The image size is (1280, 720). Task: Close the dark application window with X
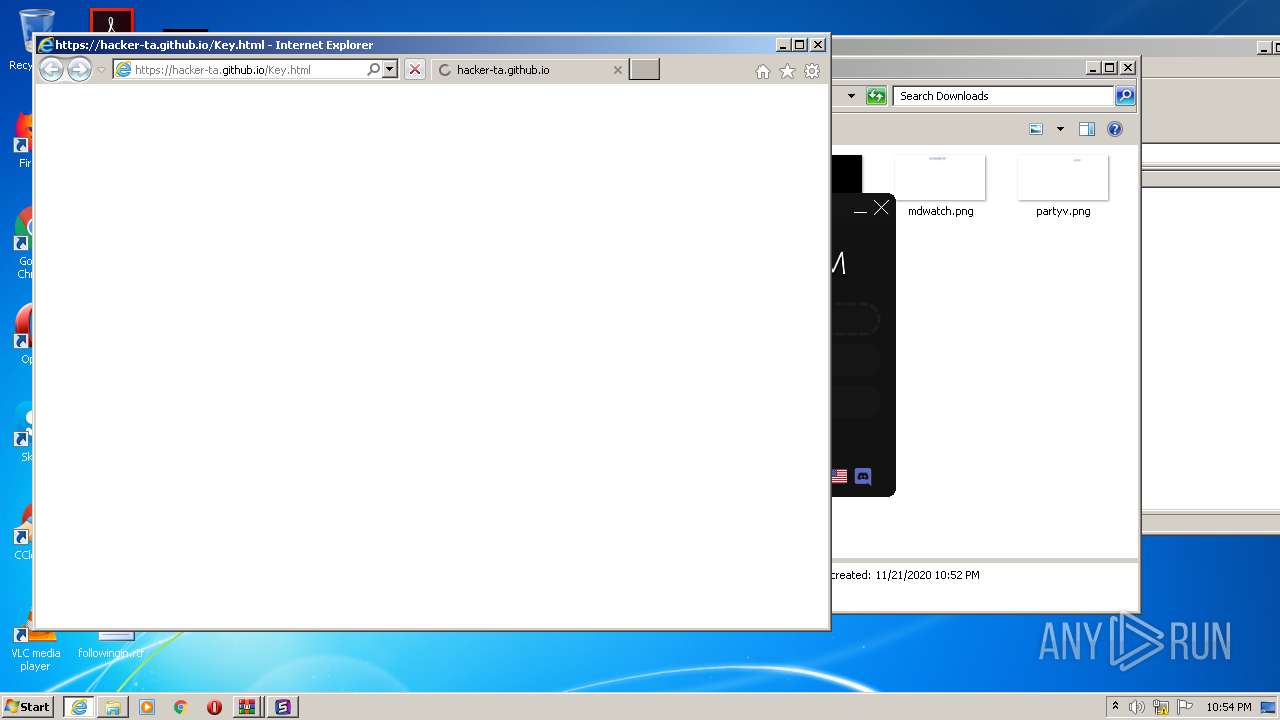point(881,207)
